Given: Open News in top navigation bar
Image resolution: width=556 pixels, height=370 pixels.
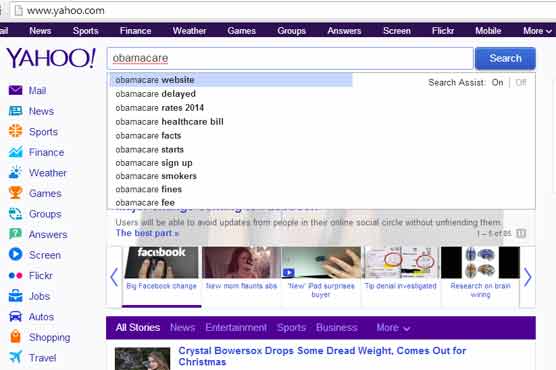Looking at the screenshot, I should (x=40, y=31).
